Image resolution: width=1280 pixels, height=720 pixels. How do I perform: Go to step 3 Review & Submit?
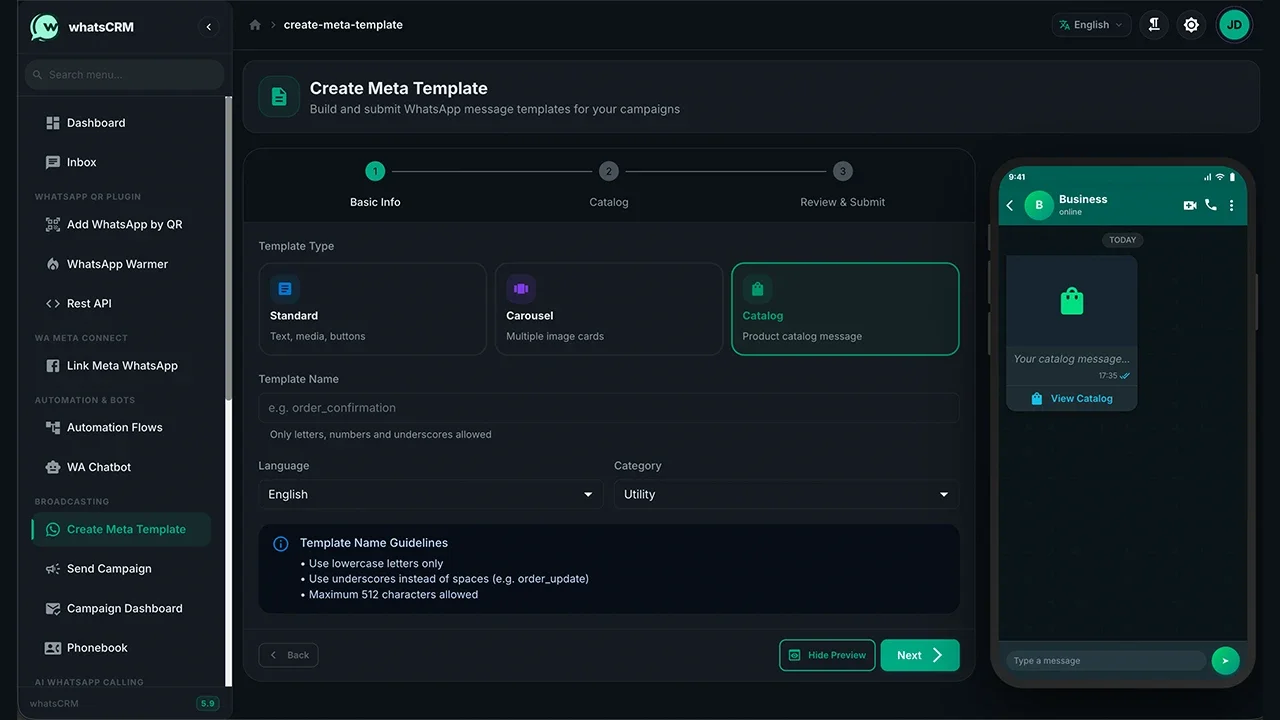[843, 185]
